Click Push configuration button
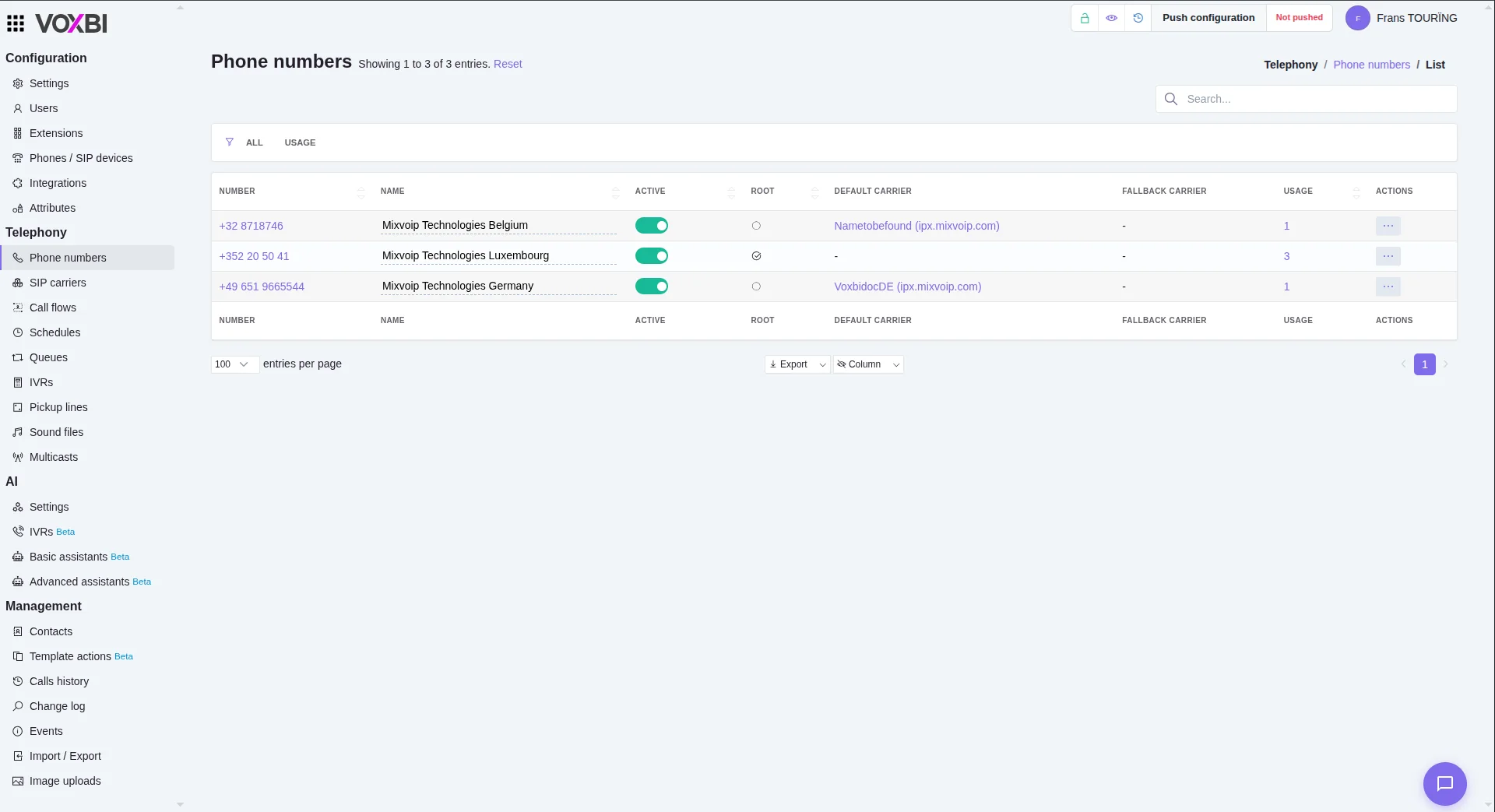Viewport: 1495px width, 812px height. [1208, 18]
